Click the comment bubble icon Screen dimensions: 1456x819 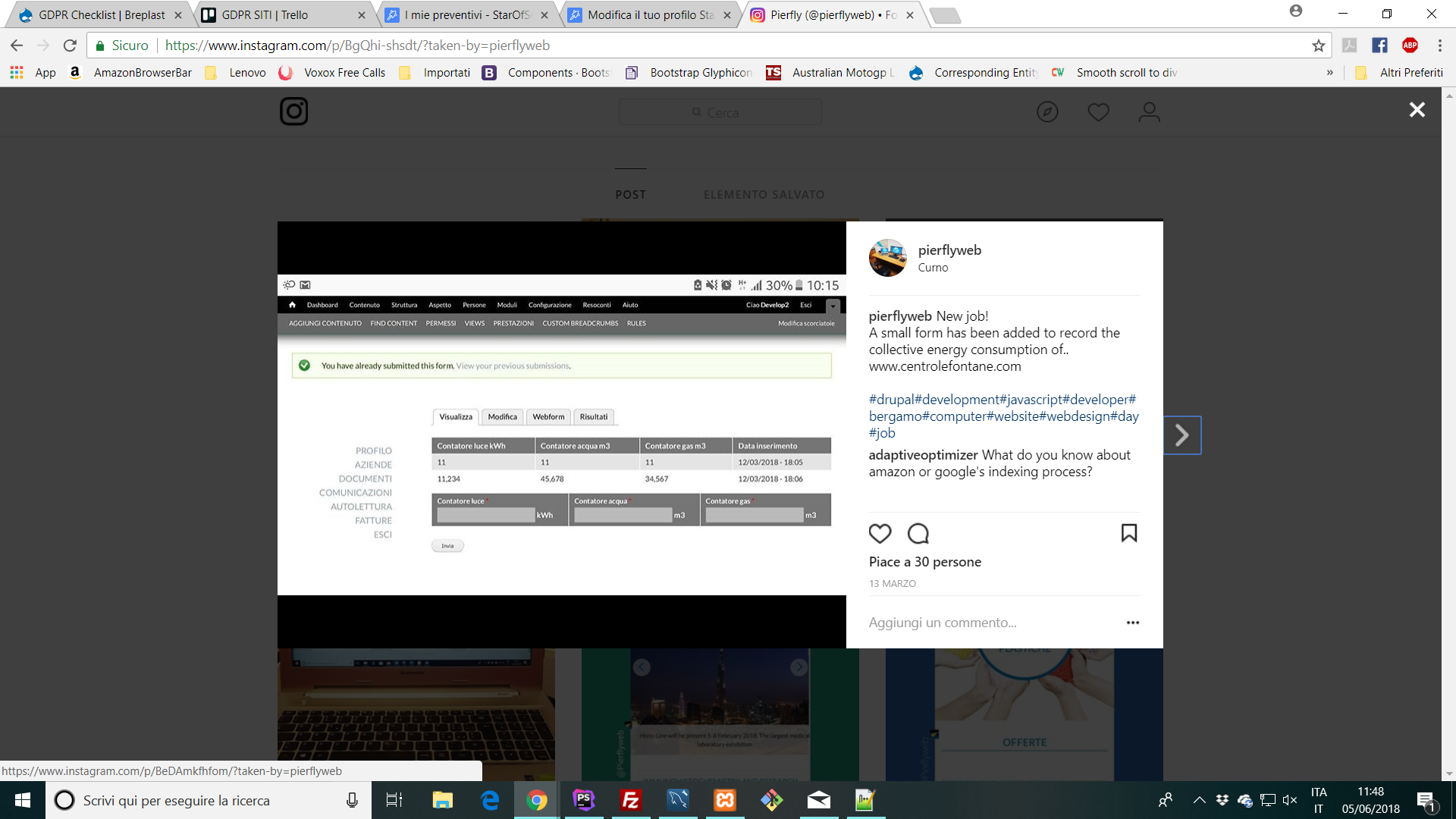tap(918, 534)
